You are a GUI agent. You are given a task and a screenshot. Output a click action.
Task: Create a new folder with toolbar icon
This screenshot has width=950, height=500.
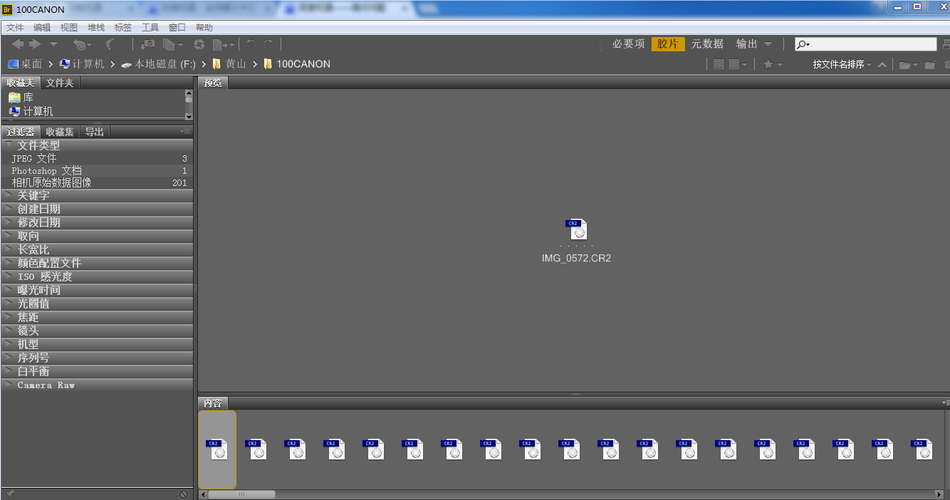tap(930, 65)
